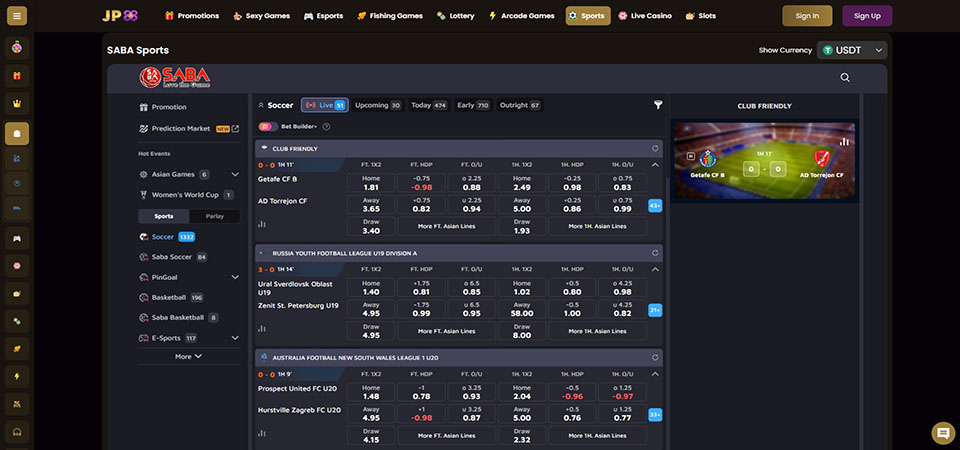Viewport: 960px width, 450px height.
Task: Switch to the Today tab
Action: click(x=429, y=105)
